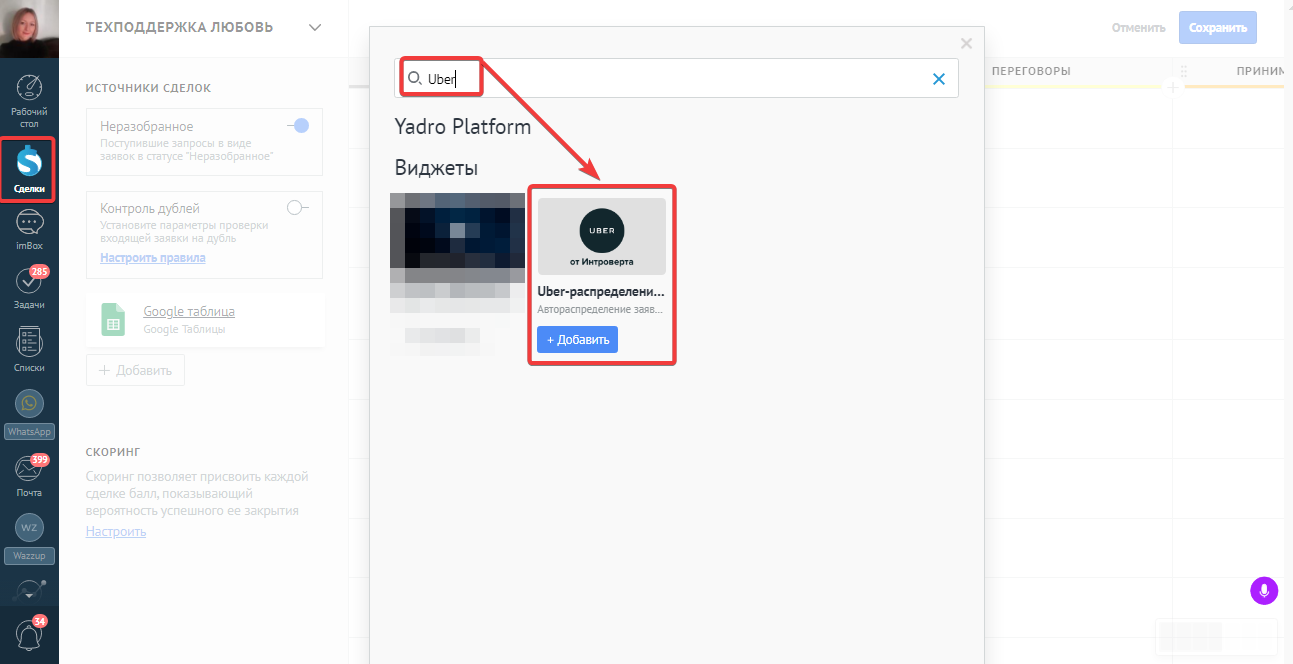Select the Uber widget logo thumbnail
The height and width of the screenshot is (664, 1293).
coord(602,236)
